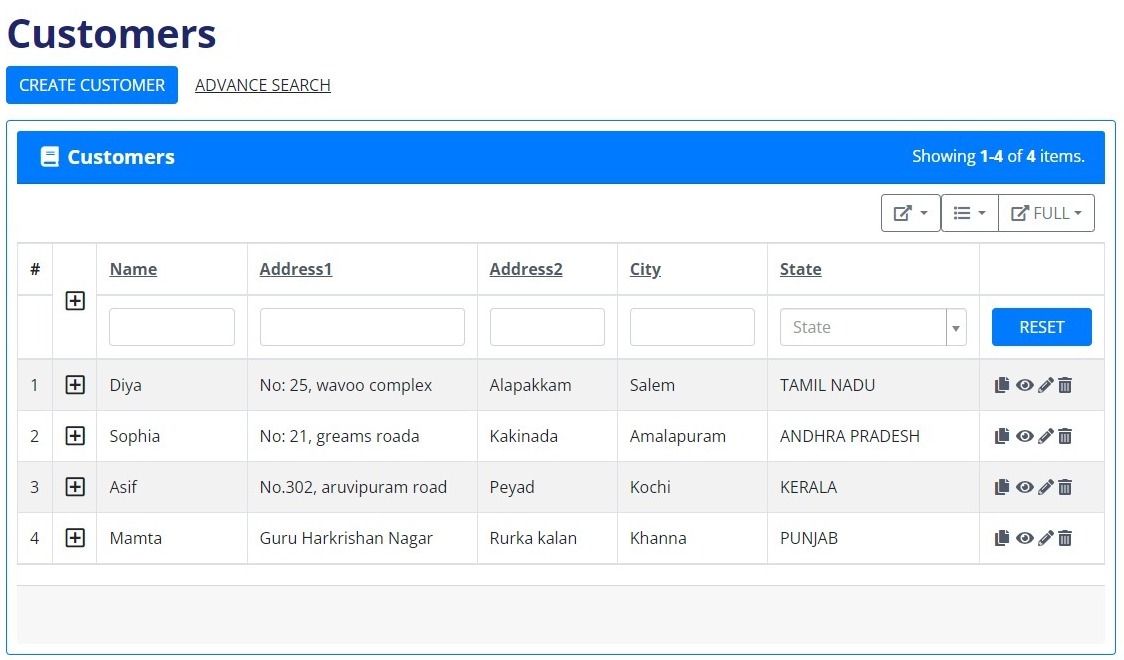1124x660 pixels.
Task: Open the ADVANCE SEARCH link
Action: coord(262,85)
